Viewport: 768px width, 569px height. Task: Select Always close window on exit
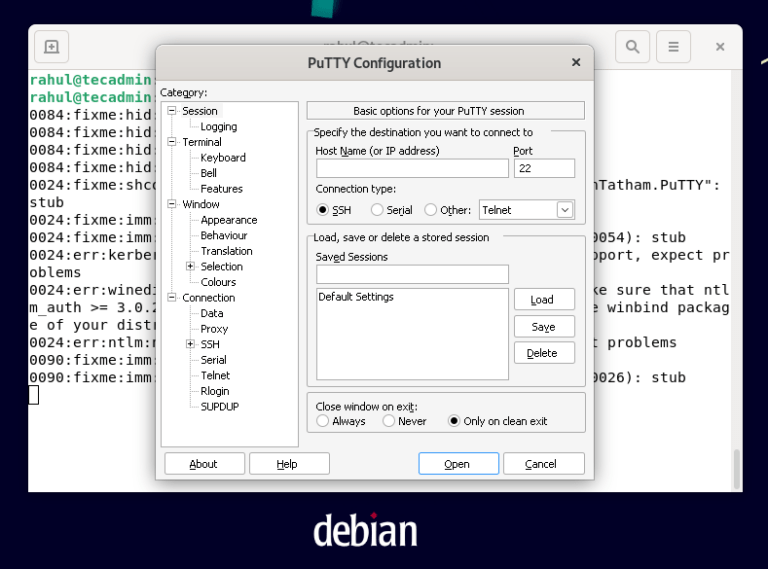click(323, 421)
